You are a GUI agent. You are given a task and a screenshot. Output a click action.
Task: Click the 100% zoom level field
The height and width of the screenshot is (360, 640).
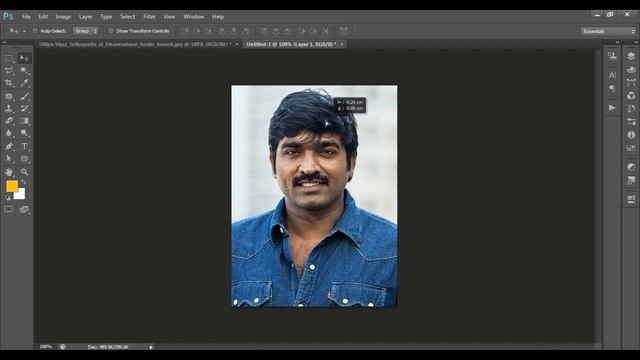coord(46,347)
